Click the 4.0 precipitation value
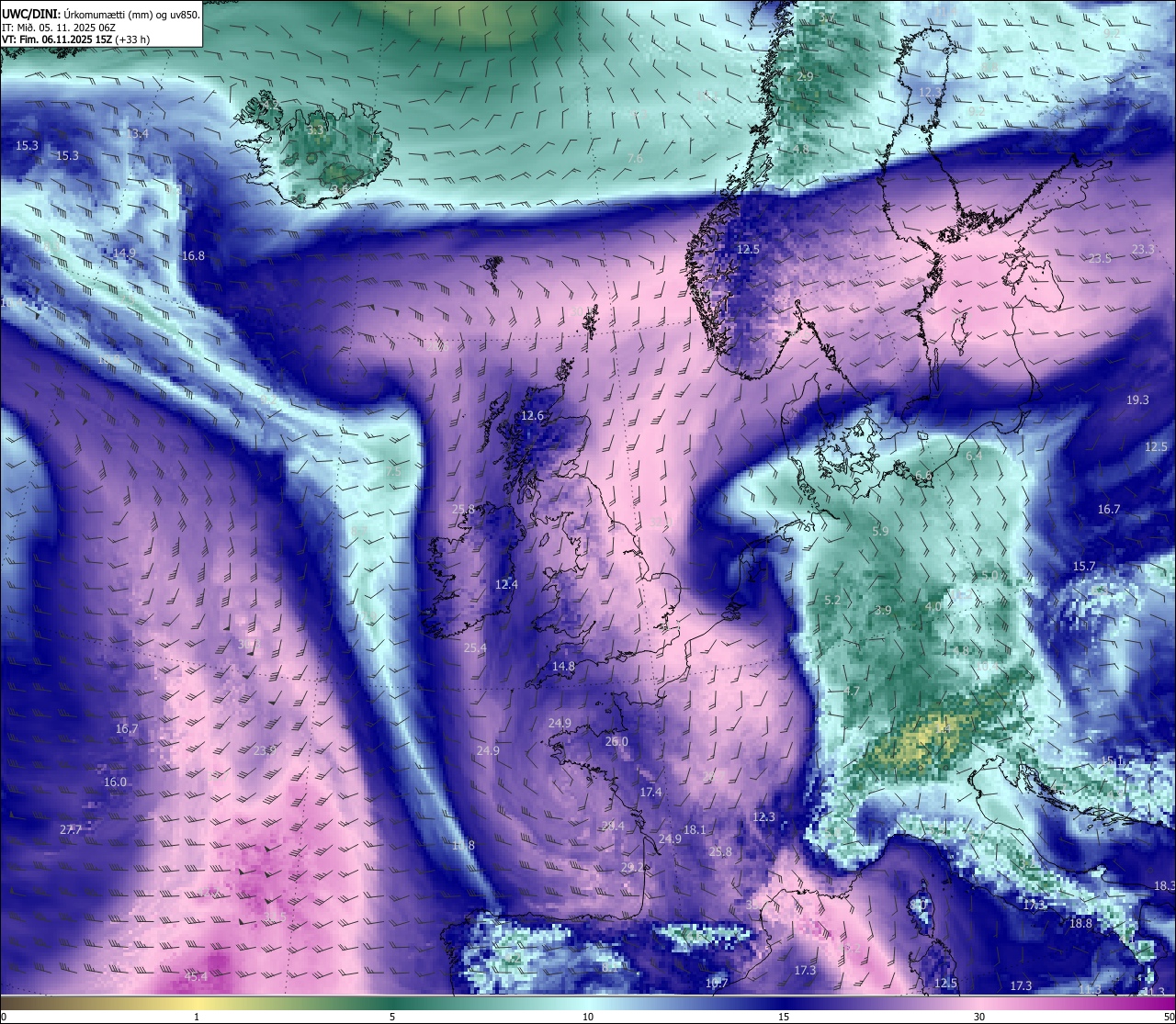The height and width of the screenshot is (1024, 1176). click(933, 607)
